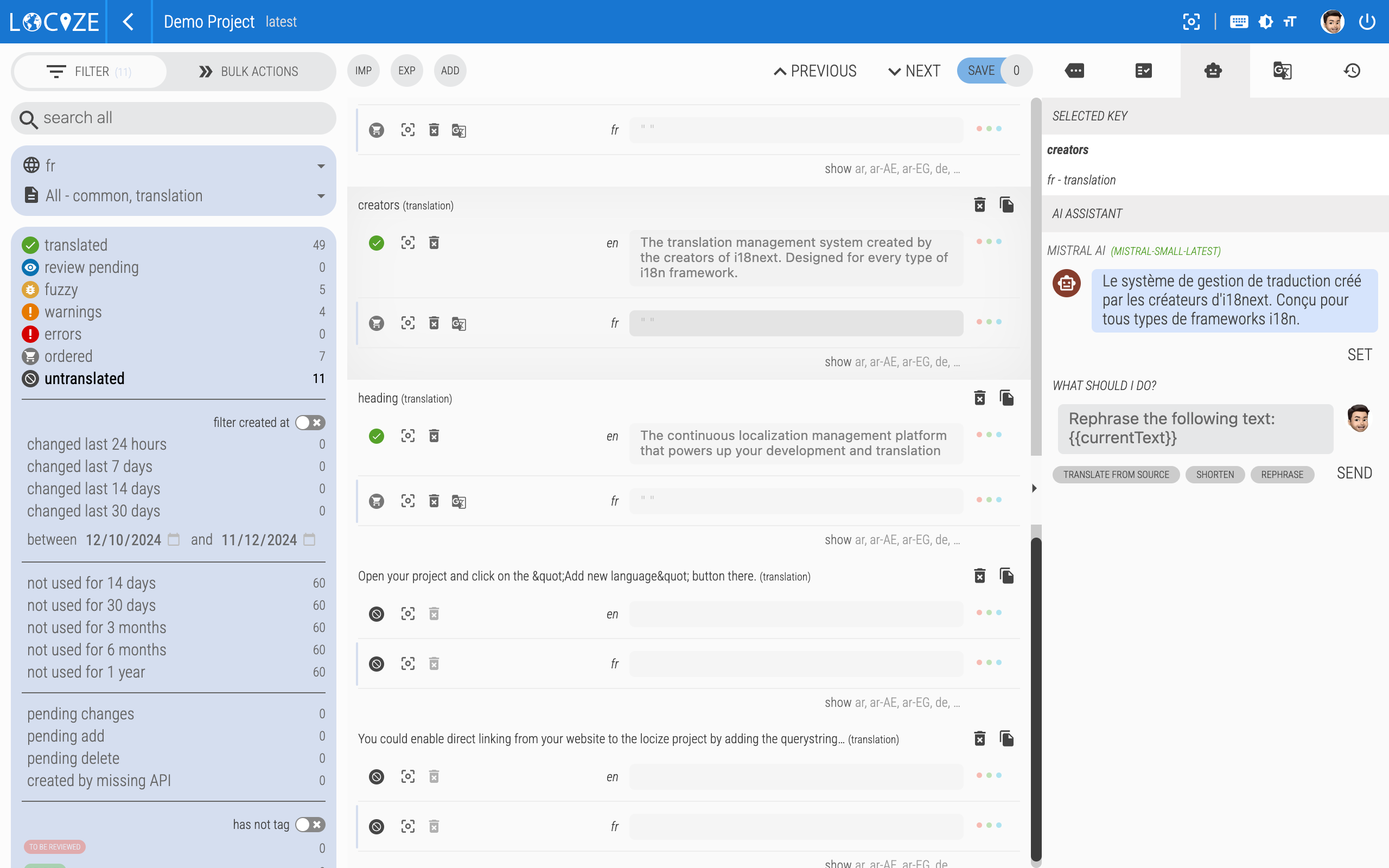Machine translate the fr creators row with the Google Translate icon
Image resolution: width=1389 pixels, height=868 pixels.
458,323
